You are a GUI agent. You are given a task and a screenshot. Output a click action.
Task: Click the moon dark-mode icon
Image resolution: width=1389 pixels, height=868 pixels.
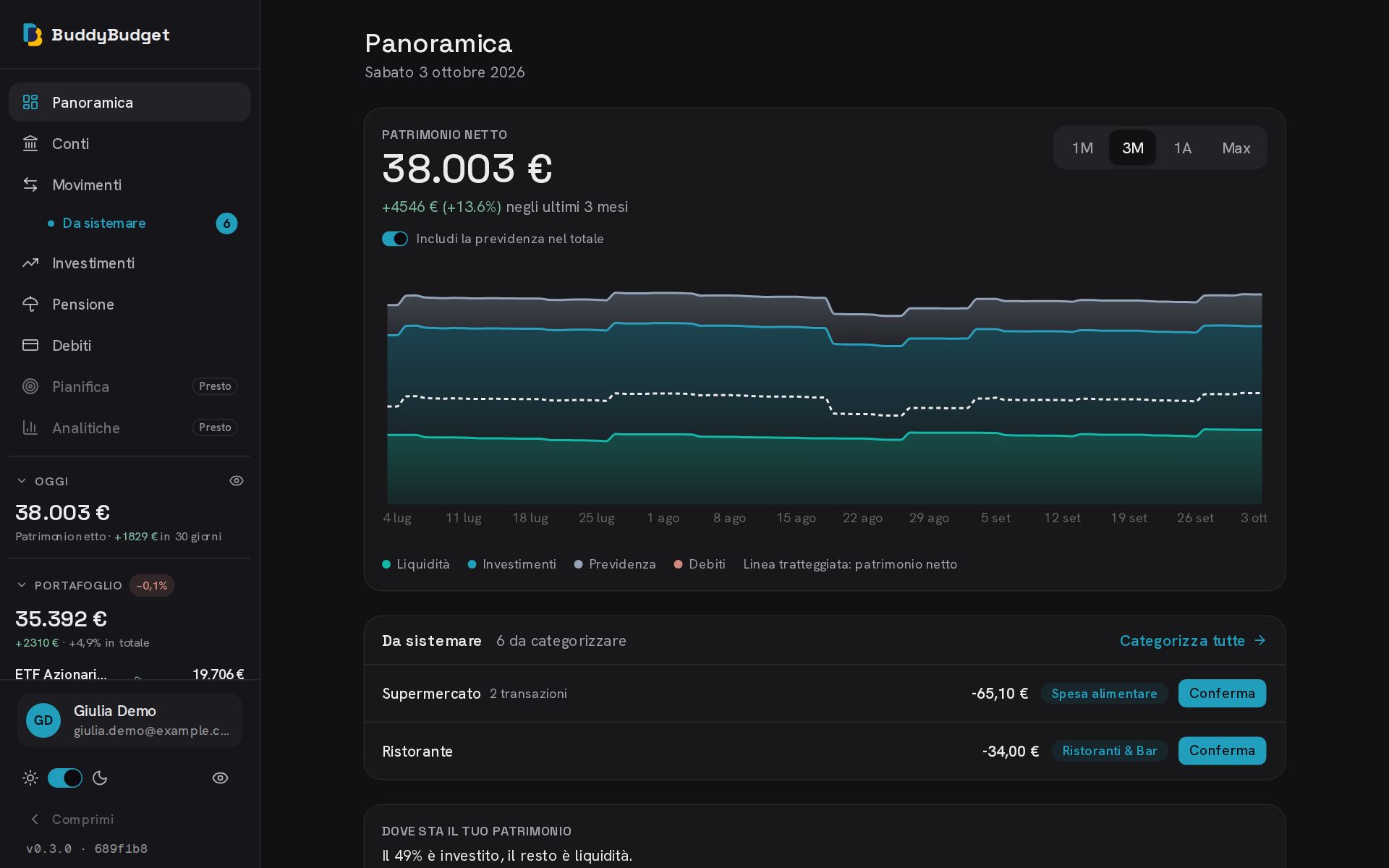pos(100,778)
